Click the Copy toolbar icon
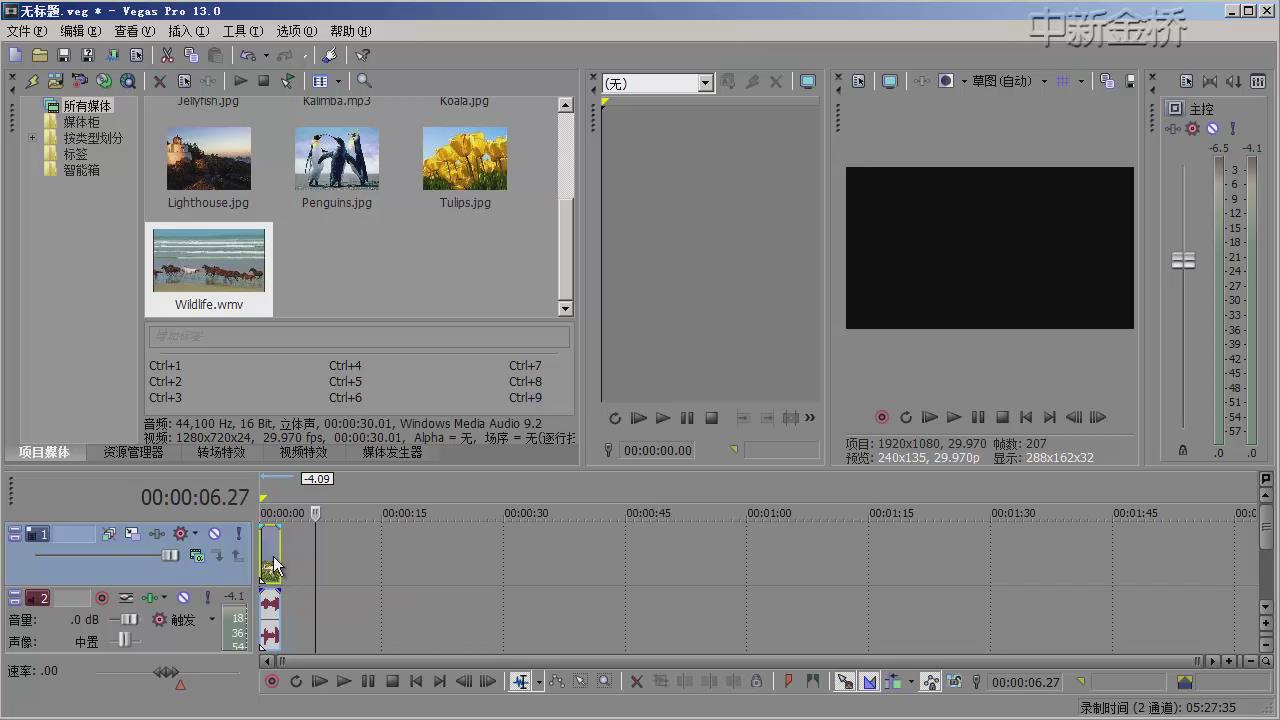Viewport: 1280px width, 720px height. [191, 56]
